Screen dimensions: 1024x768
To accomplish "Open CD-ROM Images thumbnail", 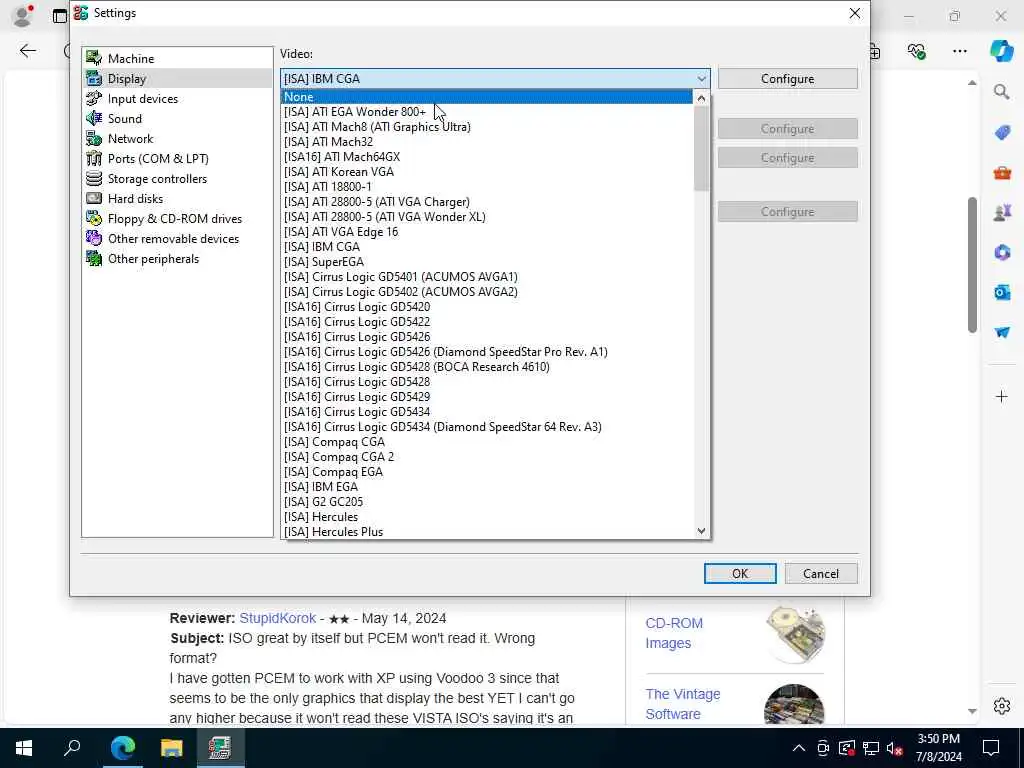I will 795,633.
